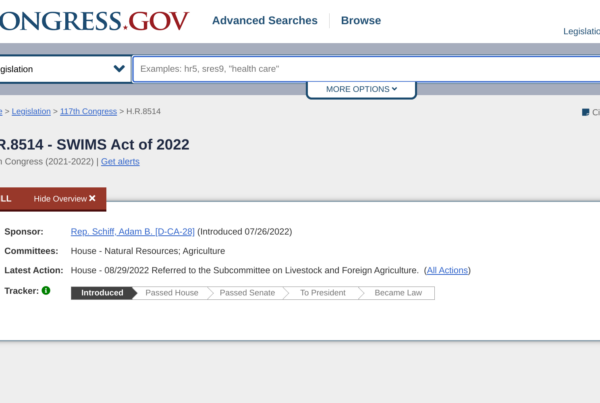Viewport: 600px width, 403px height.
Task: Select the Introduced tracker stage
Action: coord(102,293)
